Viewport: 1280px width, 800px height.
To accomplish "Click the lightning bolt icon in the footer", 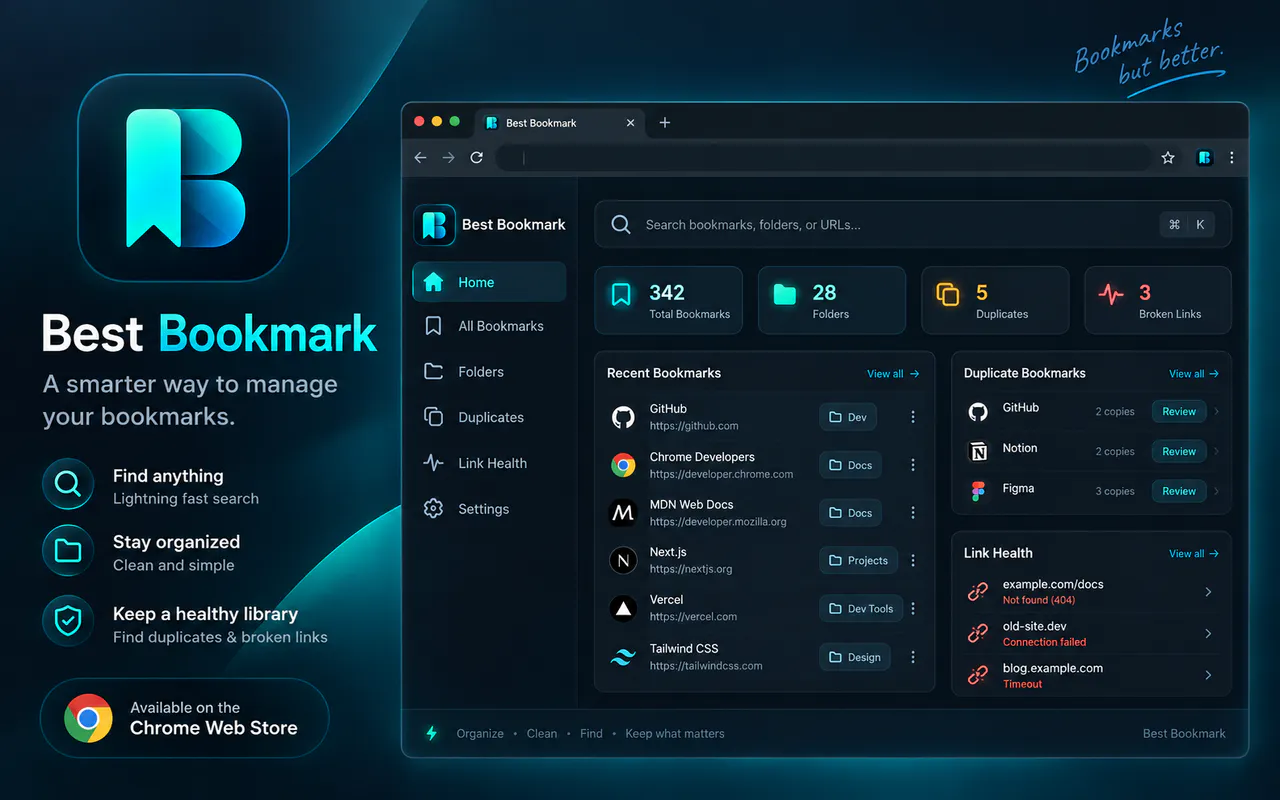I will coord(432,733).
